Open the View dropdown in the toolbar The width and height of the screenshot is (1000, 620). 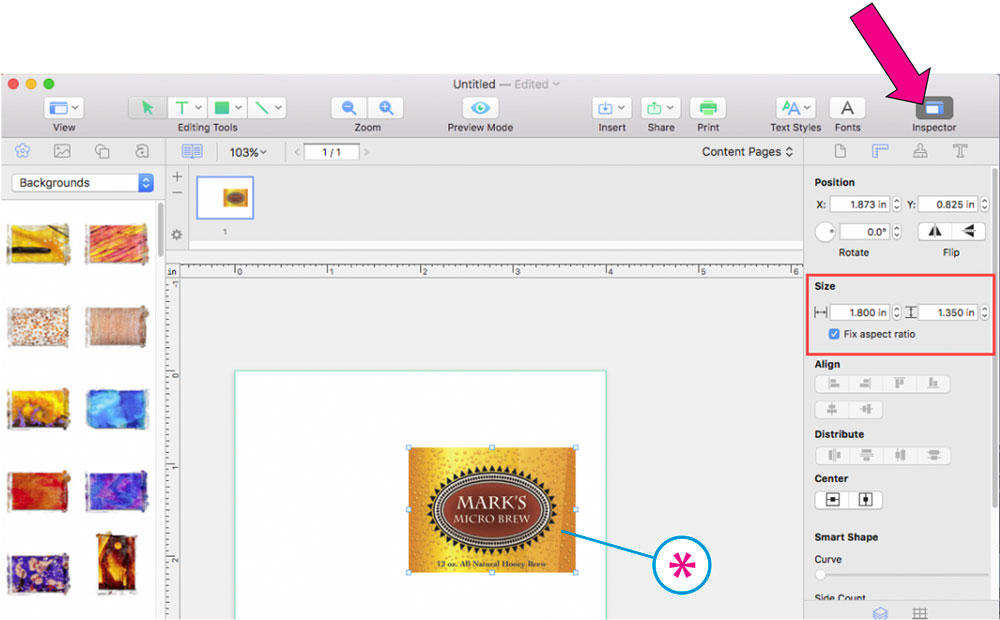coord(63,108)
